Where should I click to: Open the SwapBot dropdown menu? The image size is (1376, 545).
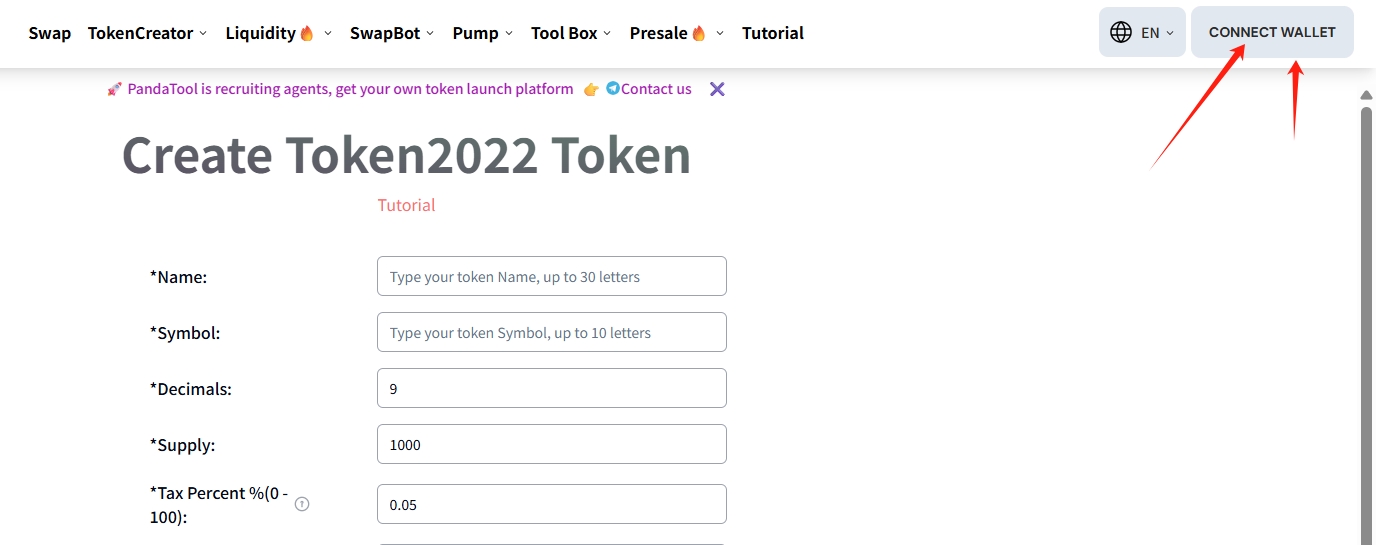391,33
